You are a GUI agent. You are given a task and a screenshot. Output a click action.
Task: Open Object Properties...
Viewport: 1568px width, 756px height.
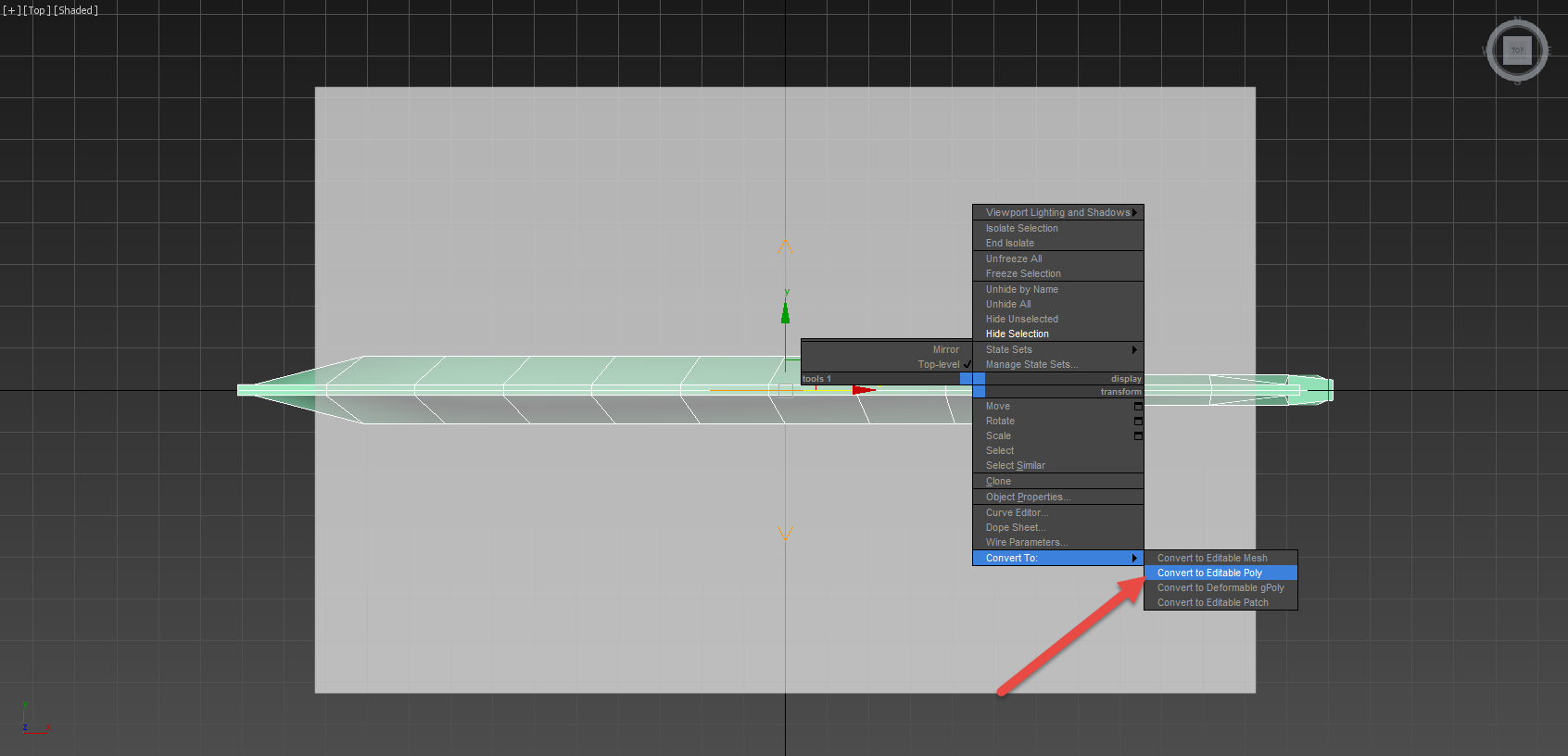1058,498
